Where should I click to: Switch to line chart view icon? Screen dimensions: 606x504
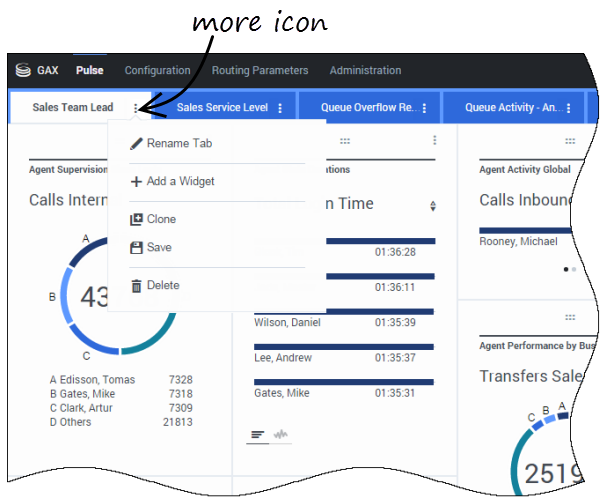click(281, 434)
